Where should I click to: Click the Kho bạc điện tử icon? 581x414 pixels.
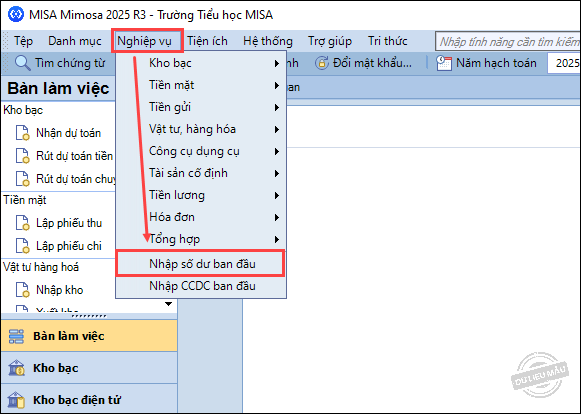click(x=16, y=400)
